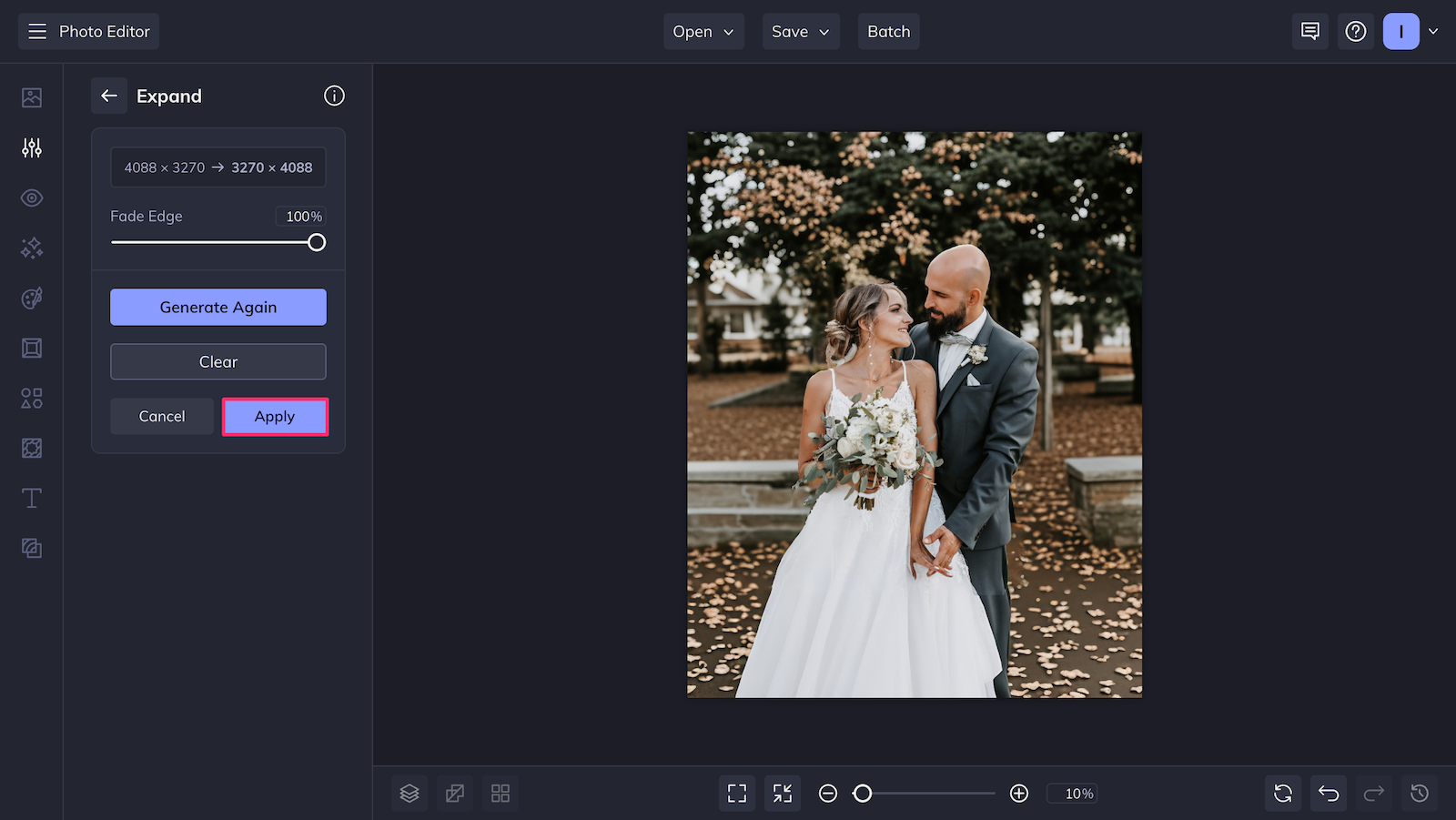Click the 10% zoom percentage field
The image size is (1456, 820).
1072,793
